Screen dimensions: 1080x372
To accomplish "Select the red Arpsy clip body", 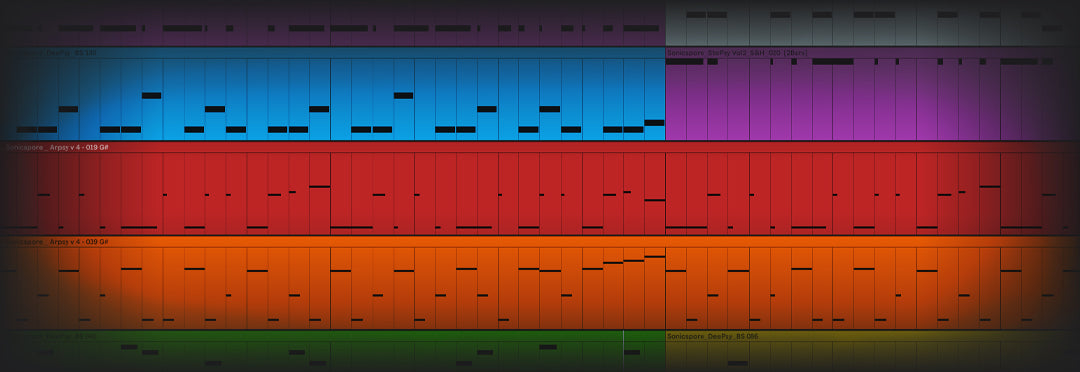I will click(540, 194).
